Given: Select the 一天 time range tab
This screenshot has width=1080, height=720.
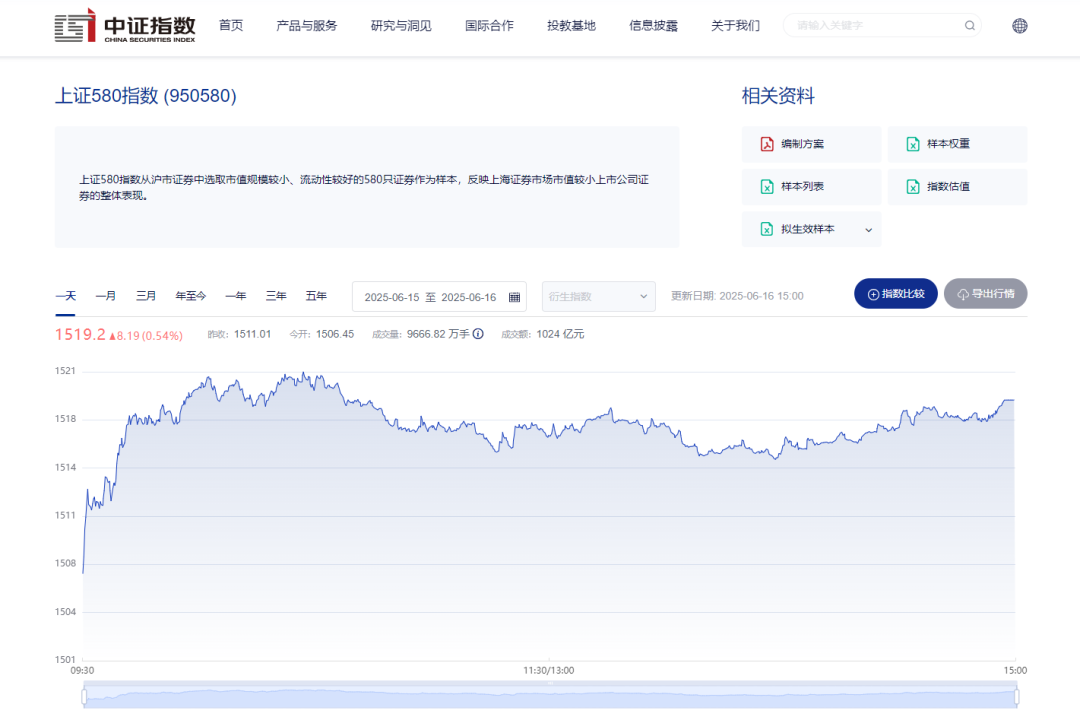Looking at the screenshot, I should [65, 296].
